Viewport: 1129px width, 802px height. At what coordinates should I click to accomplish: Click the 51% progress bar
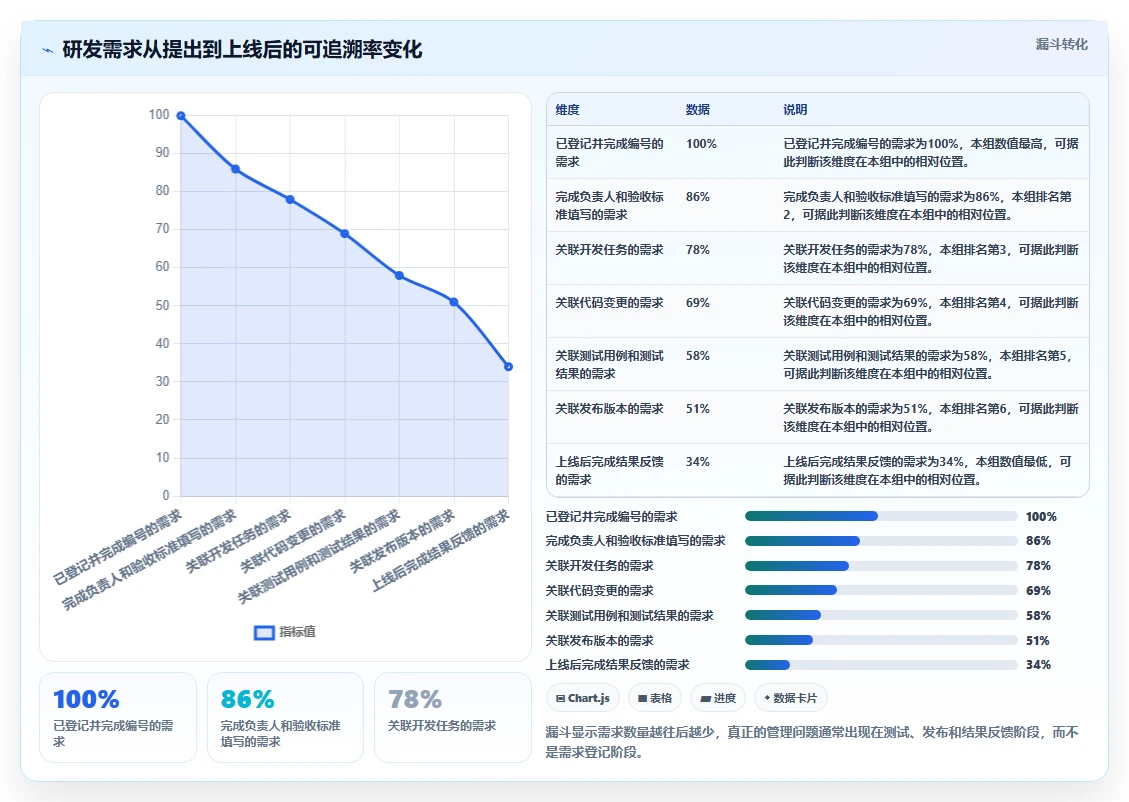pos(881,640)
